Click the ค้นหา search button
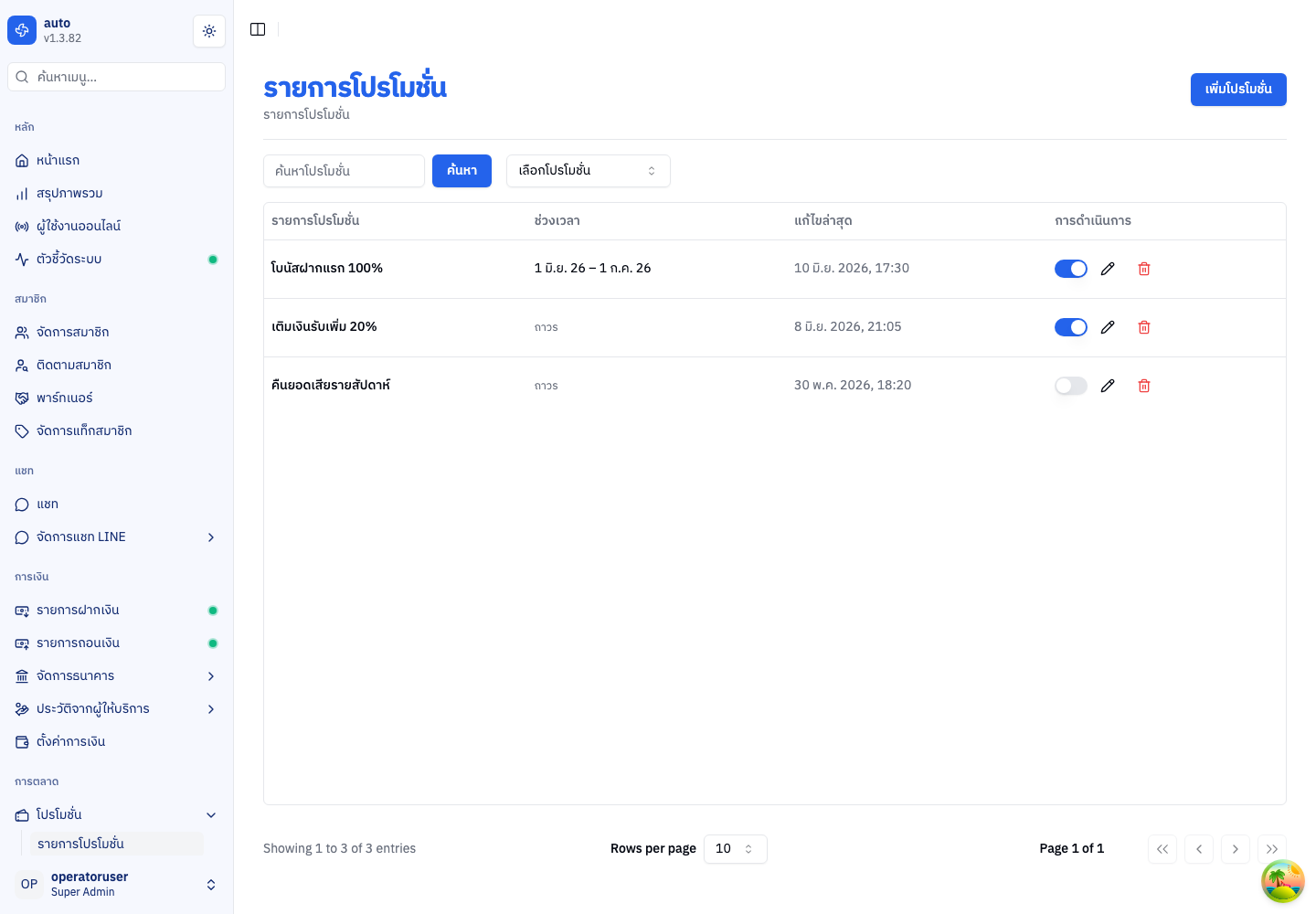Screen dimensions: 1316x914 462,171
